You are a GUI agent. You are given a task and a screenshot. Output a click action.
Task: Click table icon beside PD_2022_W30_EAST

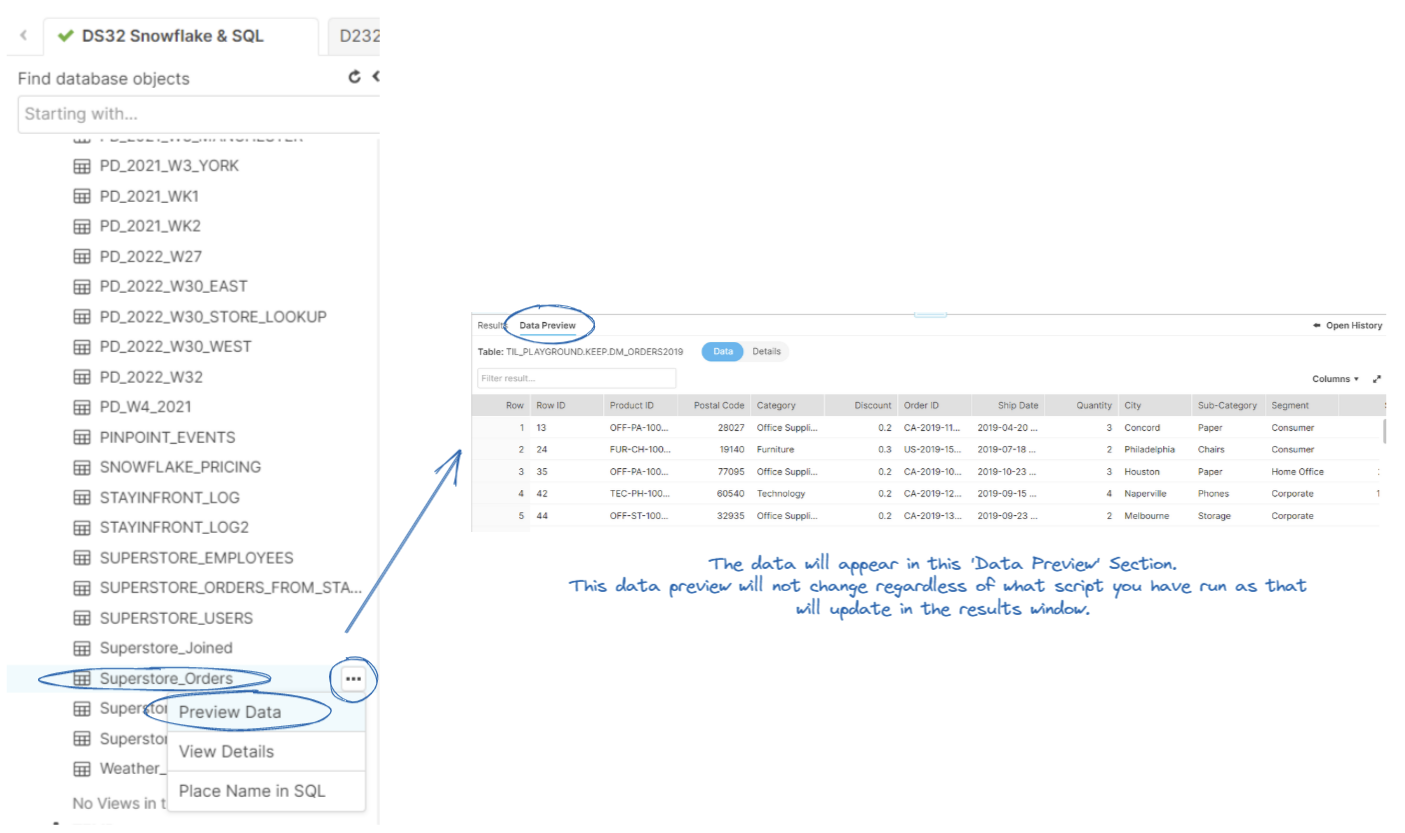[x=82, y=287]
